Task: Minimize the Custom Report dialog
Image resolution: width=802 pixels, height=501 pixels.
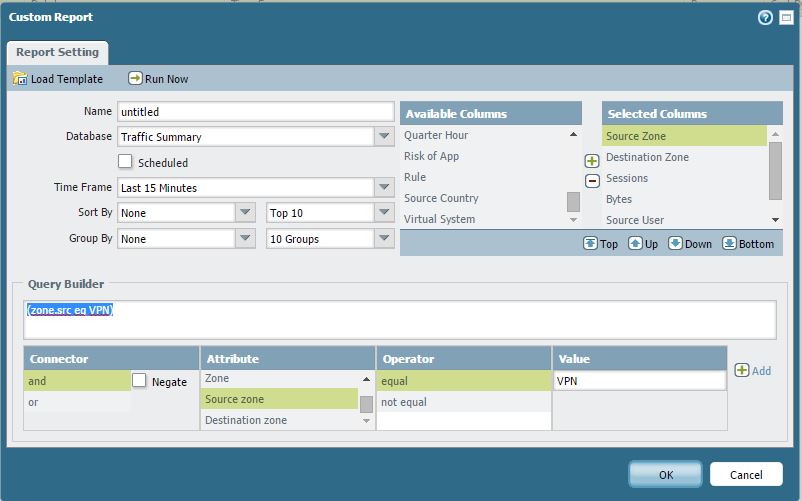Action: tap(786, 18)
